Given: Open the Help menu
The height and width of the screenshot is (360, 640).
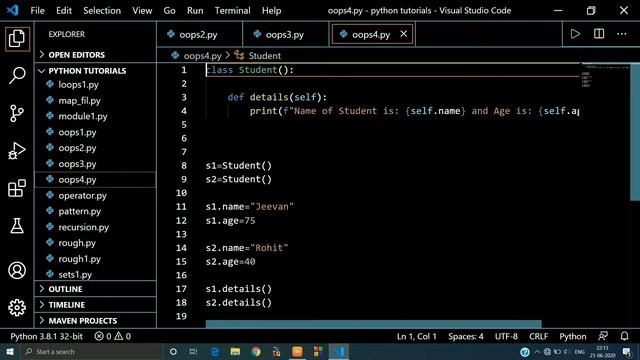Looking at the screenshot, I should 271,10.
